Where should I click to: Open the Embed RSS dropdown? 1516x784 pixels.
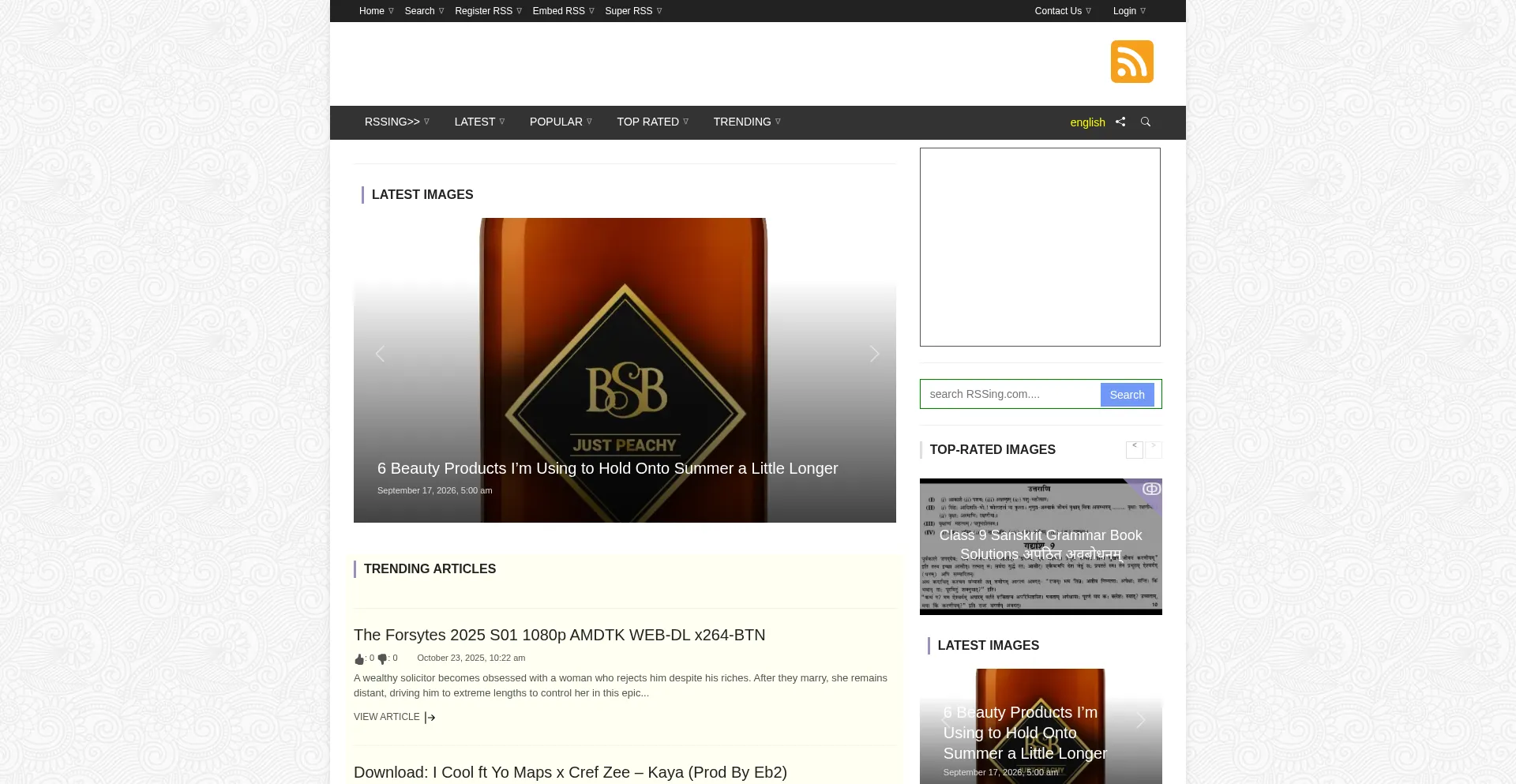click(563, 11)
